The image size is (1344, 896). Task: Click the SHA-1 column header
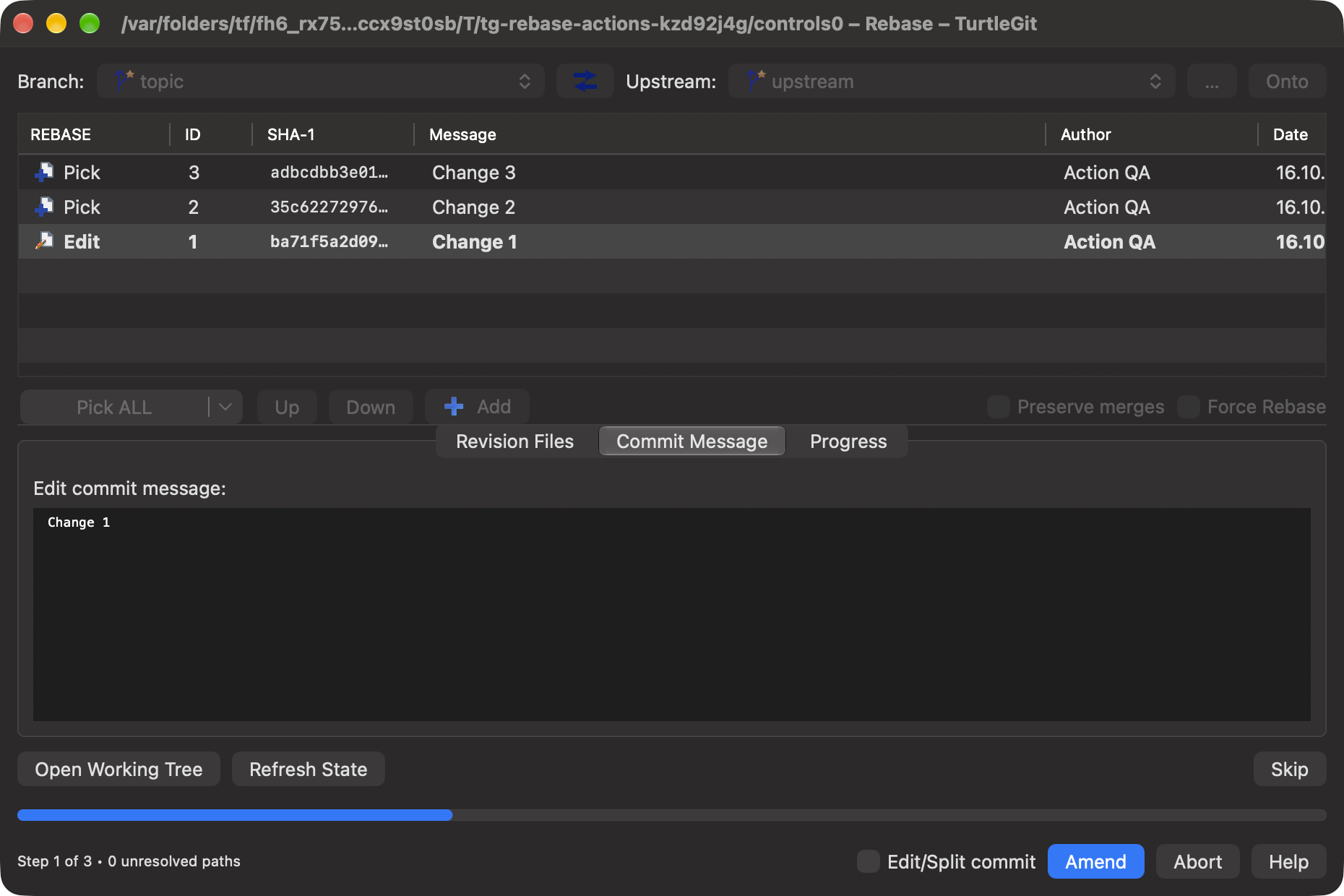coord(333,134)
